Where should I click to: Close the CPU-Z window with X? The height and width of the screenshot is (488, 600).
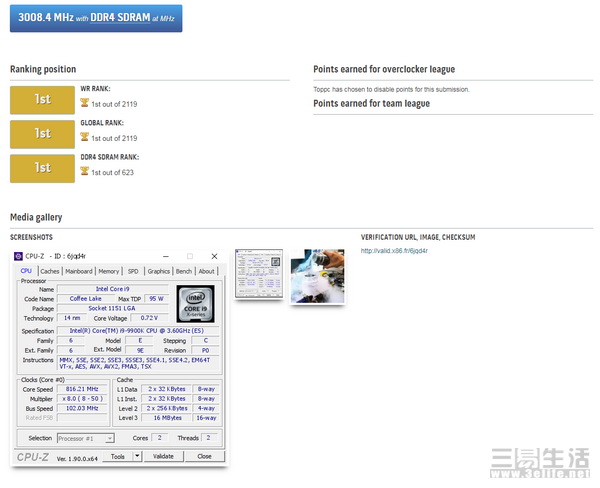[214, 256]
